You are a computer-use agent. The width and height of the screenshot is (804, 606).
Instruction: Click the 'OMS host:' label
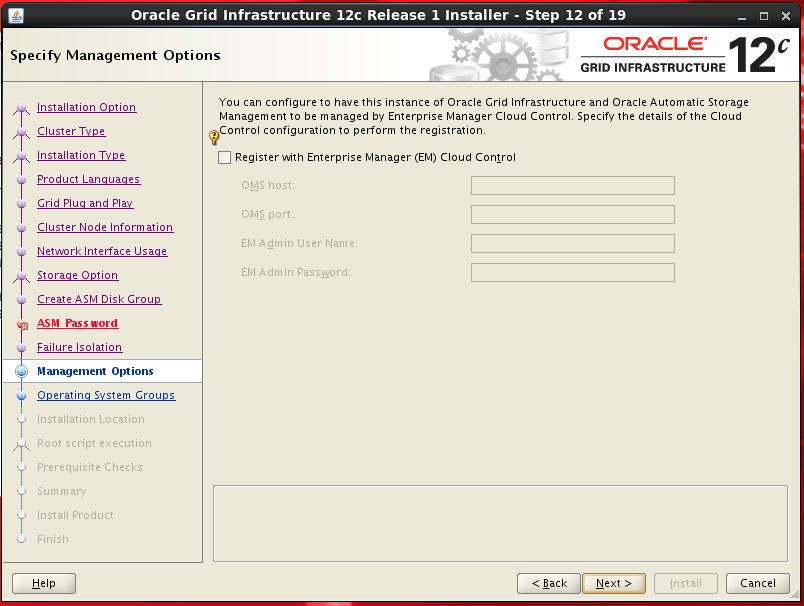pos(268,186)
